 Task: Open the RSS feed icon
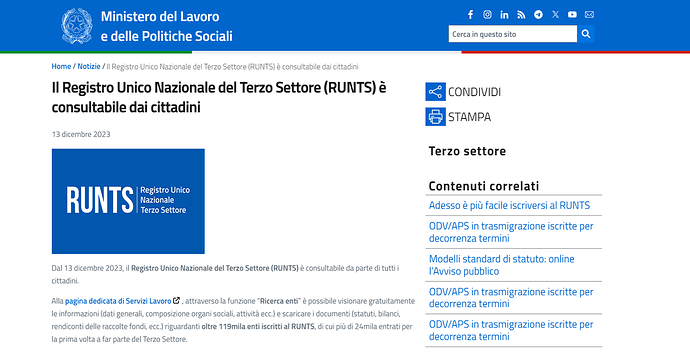[521, 15]
